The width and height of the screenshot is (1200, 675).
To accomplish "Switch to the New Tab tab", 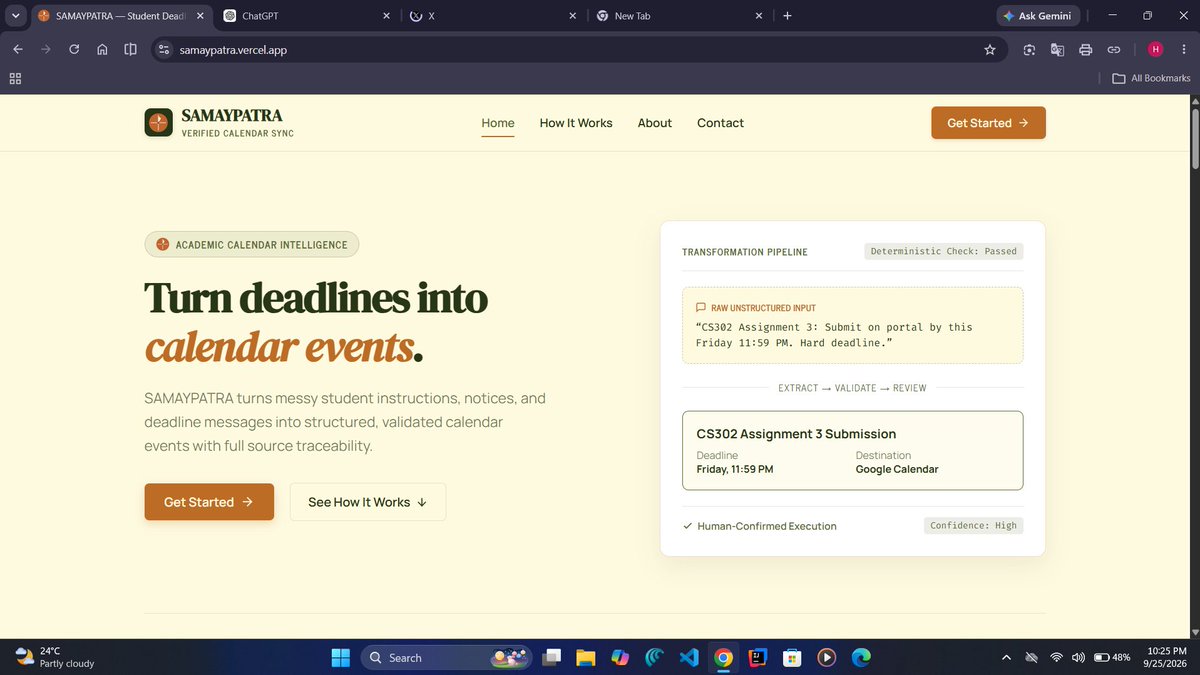I will [x=680, y=16].
